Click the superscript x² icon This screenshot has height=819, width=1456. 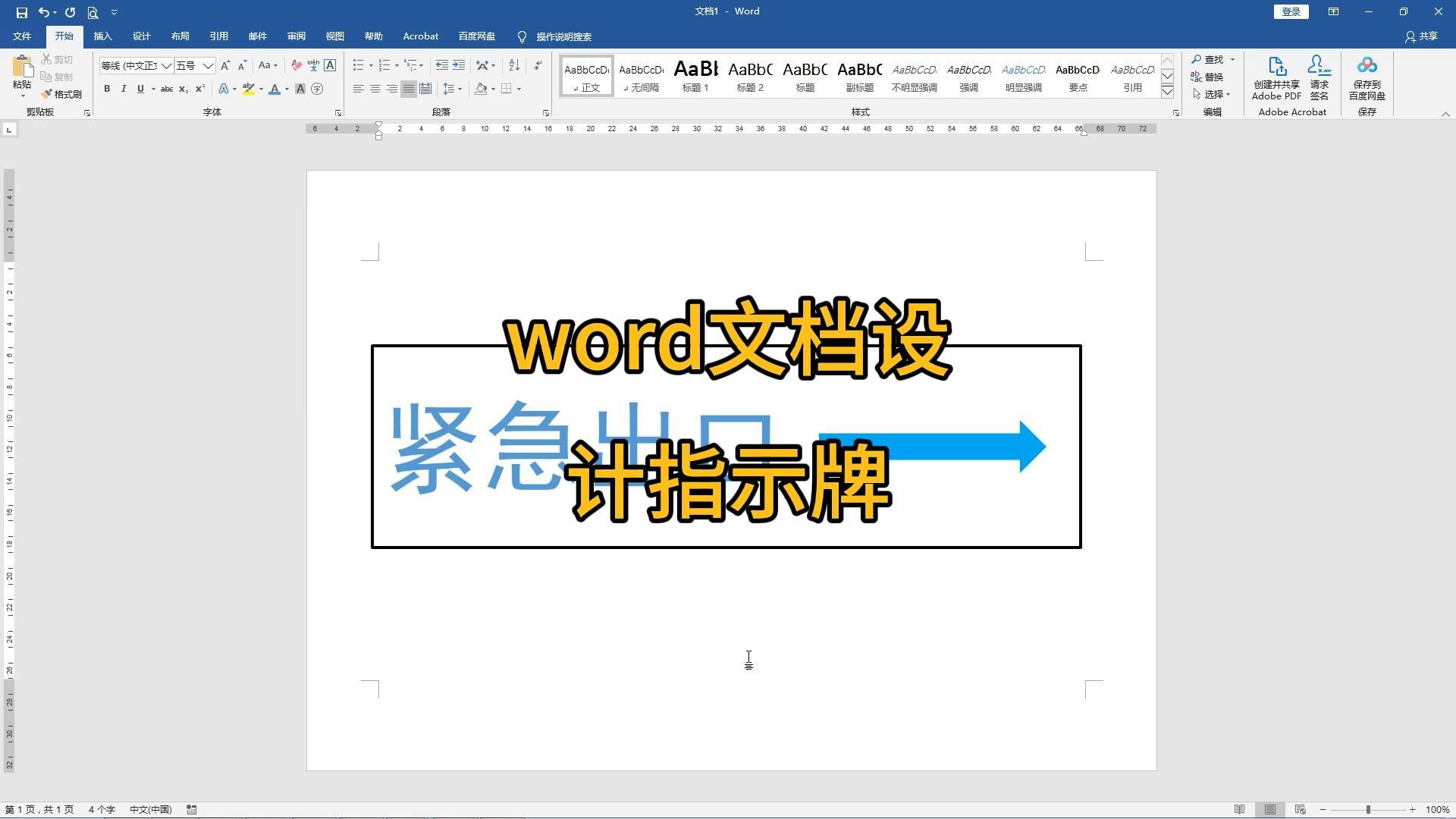click(200, 89)
